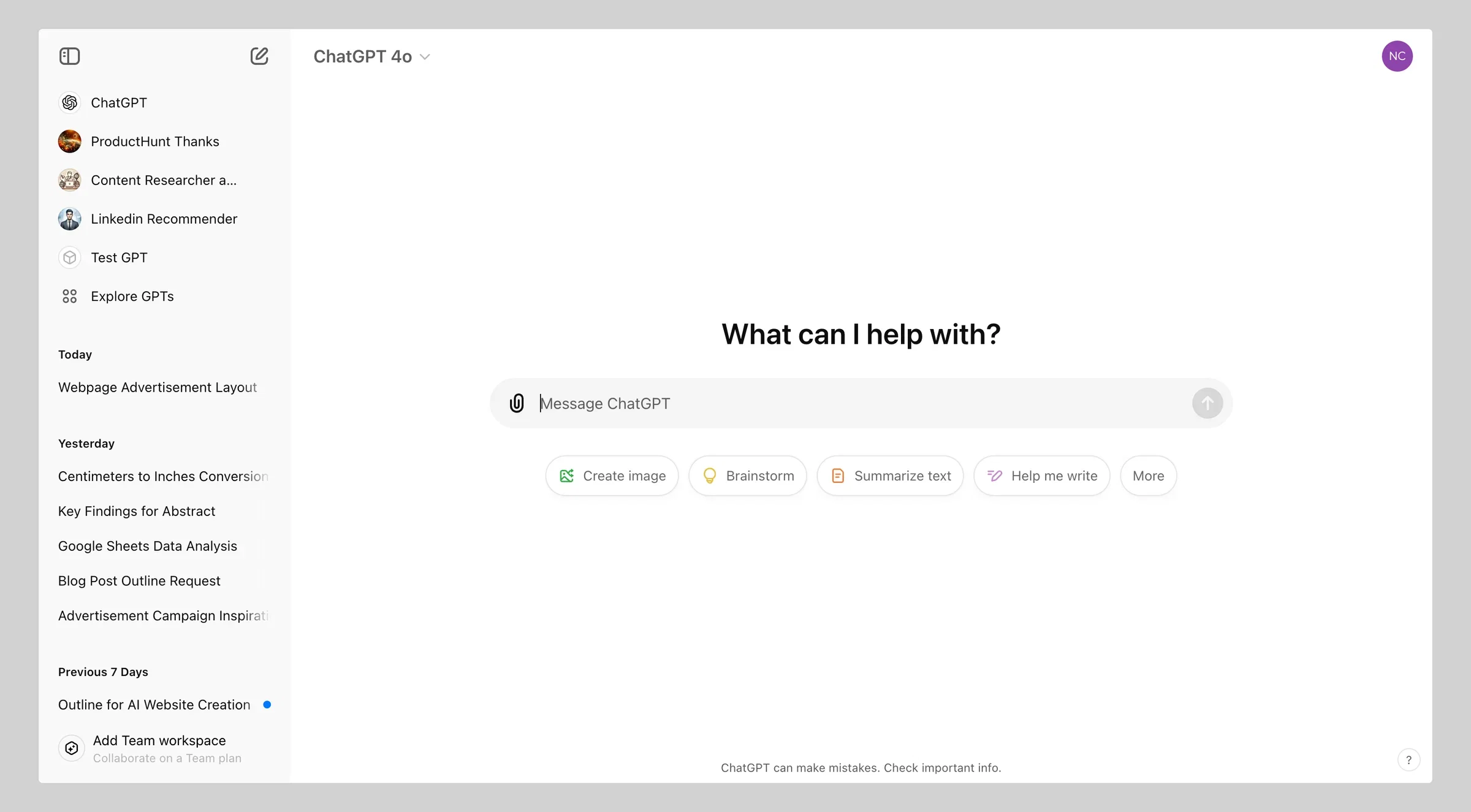Select Test GPT in the sidebar
1471x812 pixels.
pos(119,257)
